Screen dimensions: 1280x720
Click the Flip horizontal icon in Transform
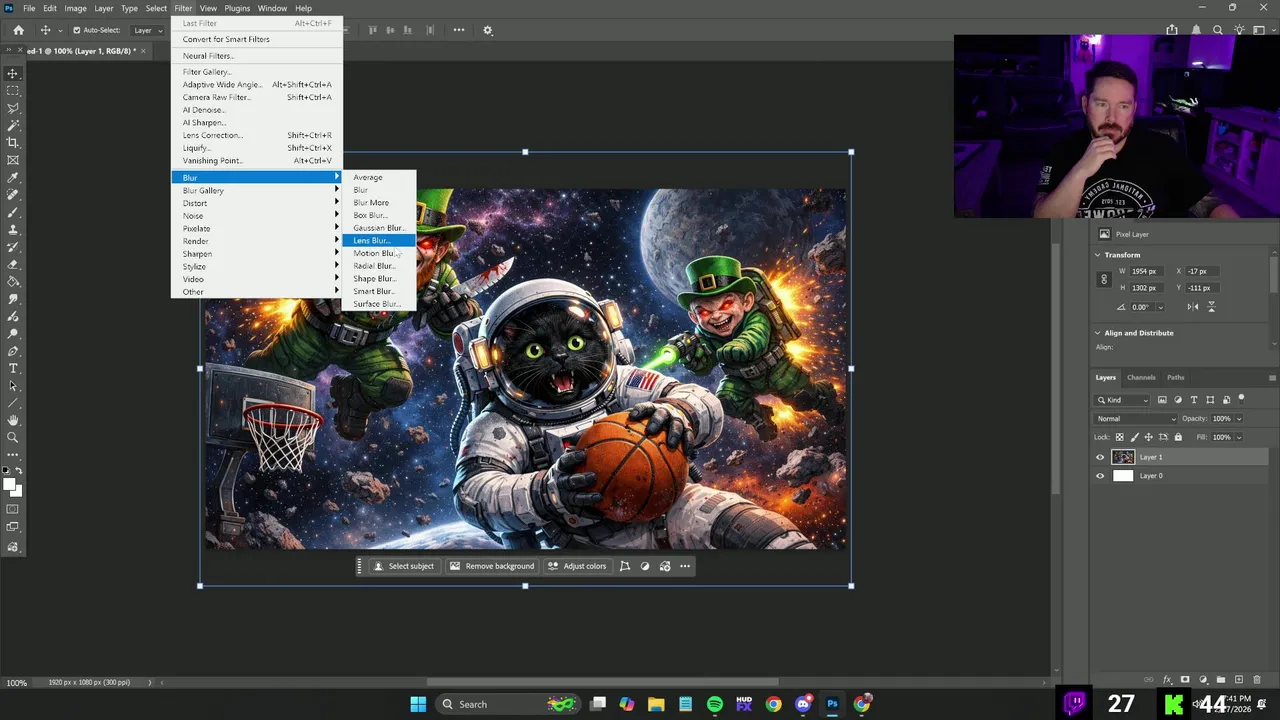tap(1192, 307)
